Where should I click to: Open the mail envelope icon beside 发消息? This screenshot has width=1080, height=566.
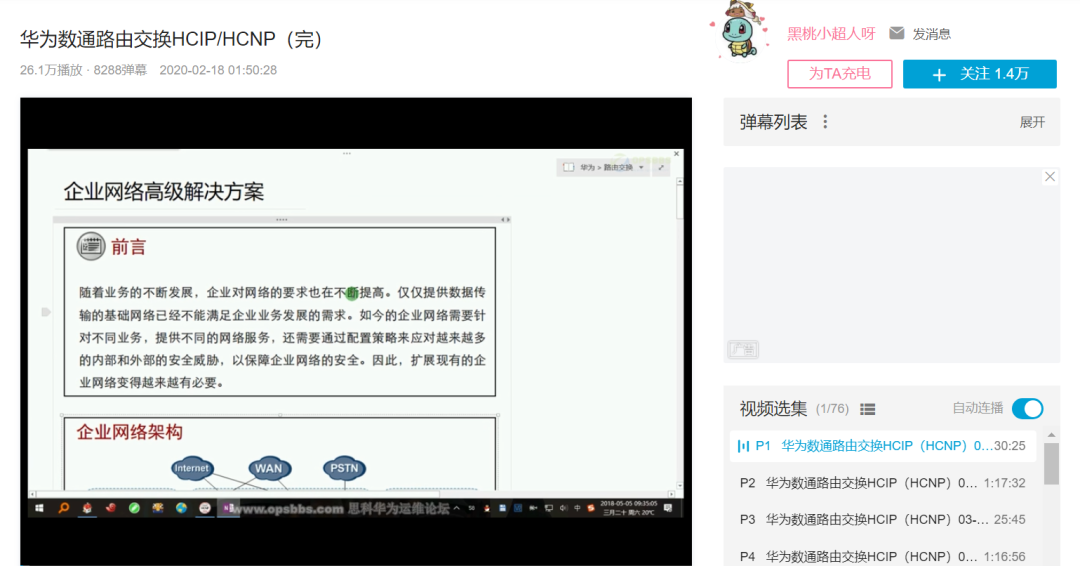point(896,33)
